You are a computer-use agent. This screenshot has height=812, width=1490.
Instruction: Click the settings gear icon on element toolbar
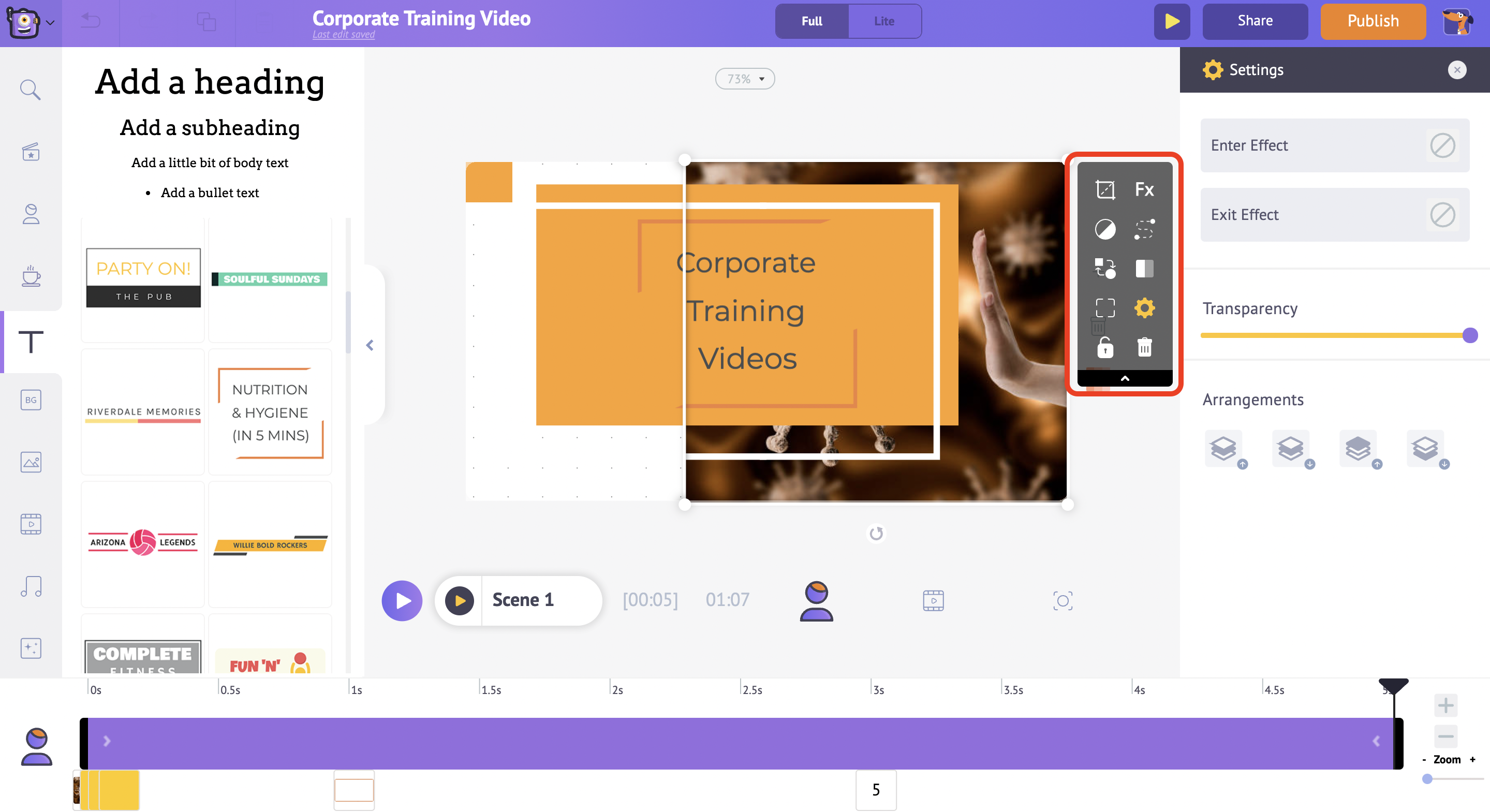[x=1144, y=308]
